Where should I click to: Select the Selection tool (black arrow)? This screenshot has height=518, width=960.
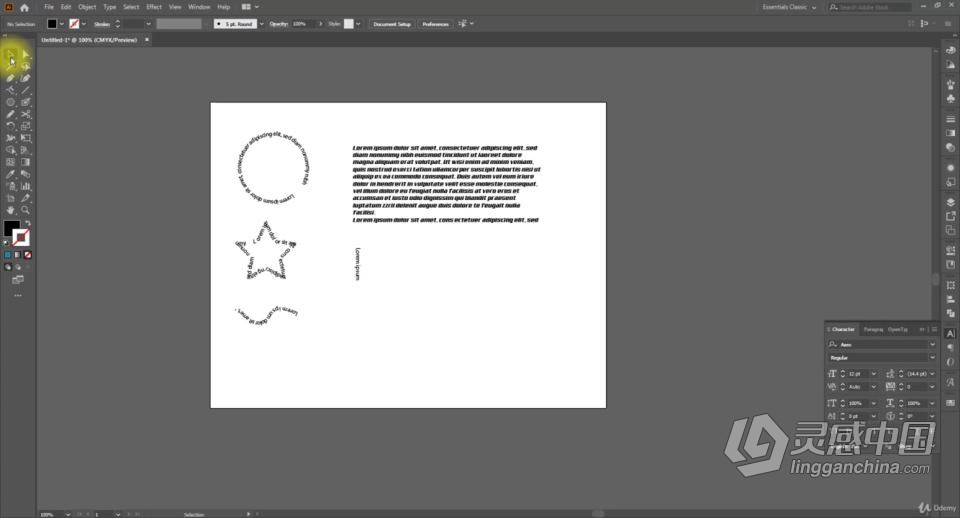(10, 55)
